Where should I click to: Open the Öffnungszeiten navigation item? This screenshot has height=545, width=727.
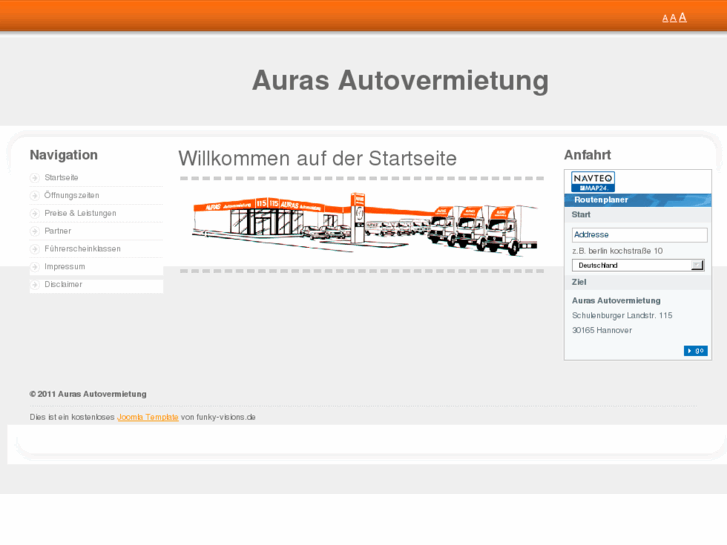pyautogui.click(x=72, y=195)
